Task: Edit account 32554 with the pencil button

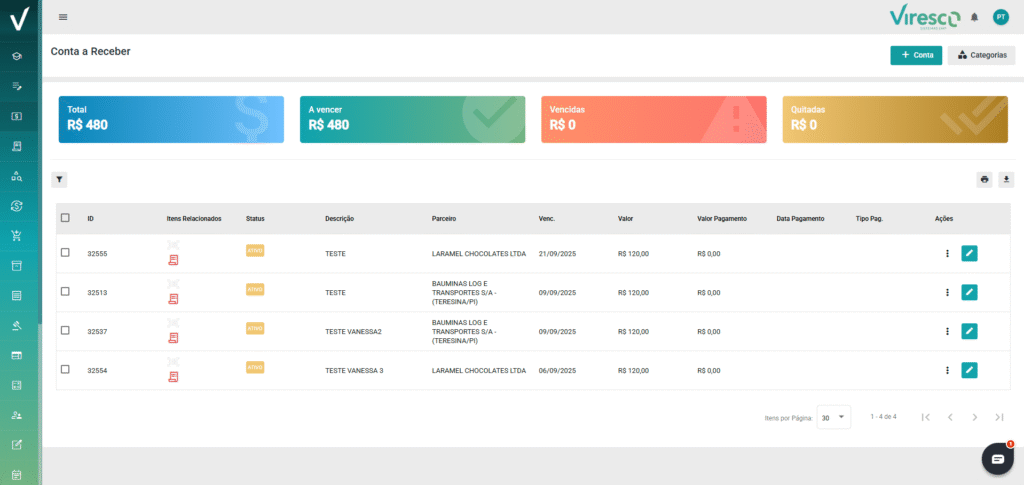Action: tap(969, 370)
